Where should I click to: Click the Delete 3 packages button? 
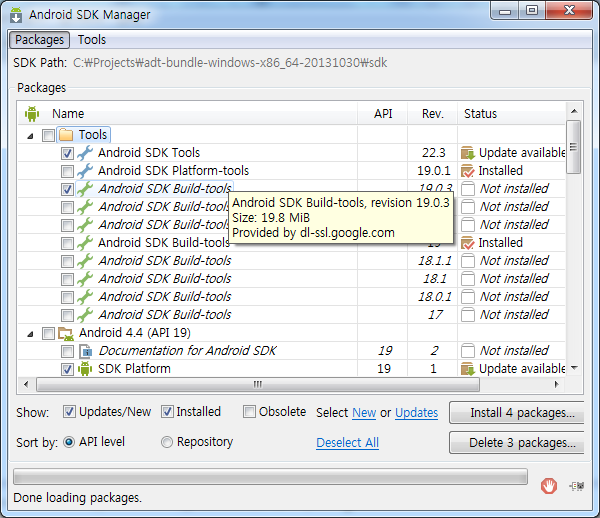(x=517, y=443)
